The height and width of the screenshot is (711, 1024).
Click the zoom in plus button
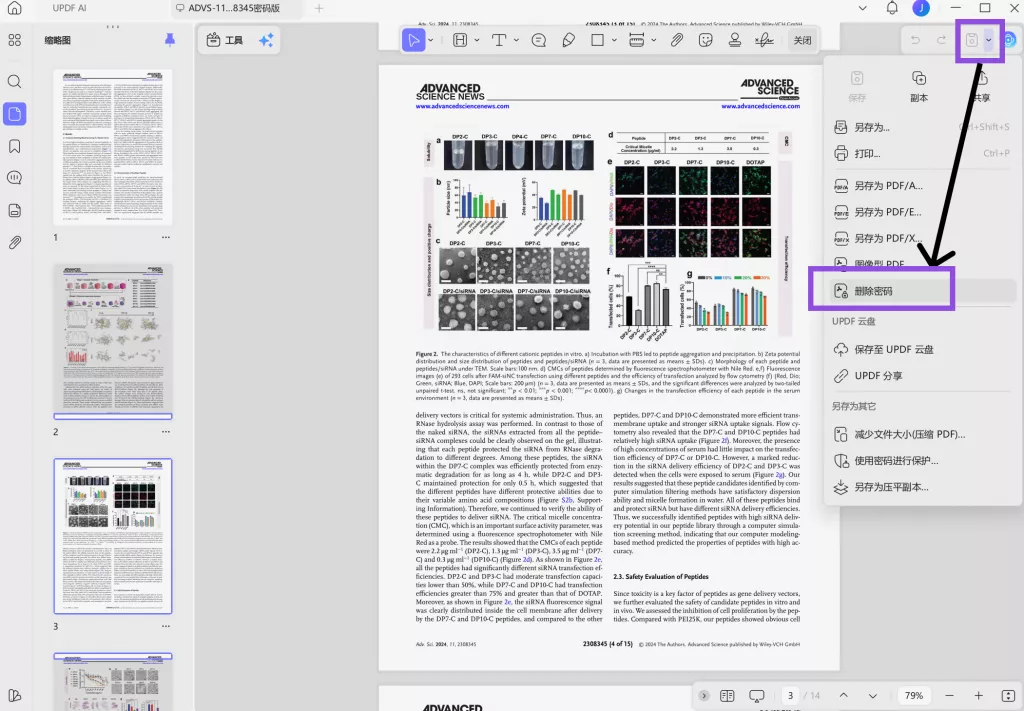pos(979,696)
